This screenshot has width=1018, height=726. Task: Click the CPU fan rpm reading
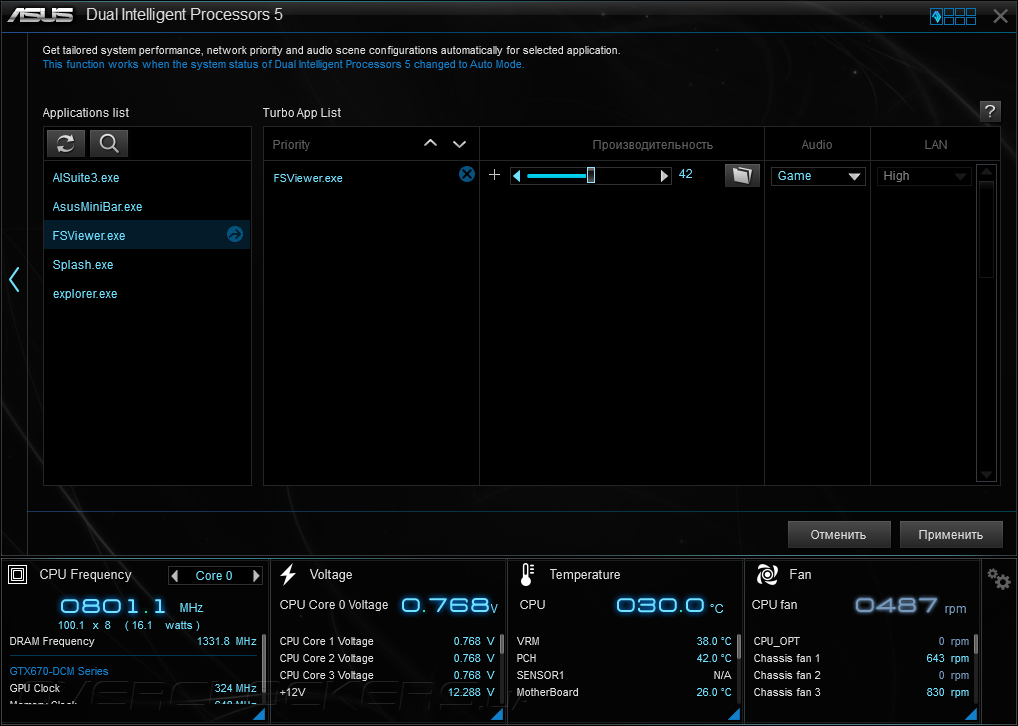pos(910,606)
